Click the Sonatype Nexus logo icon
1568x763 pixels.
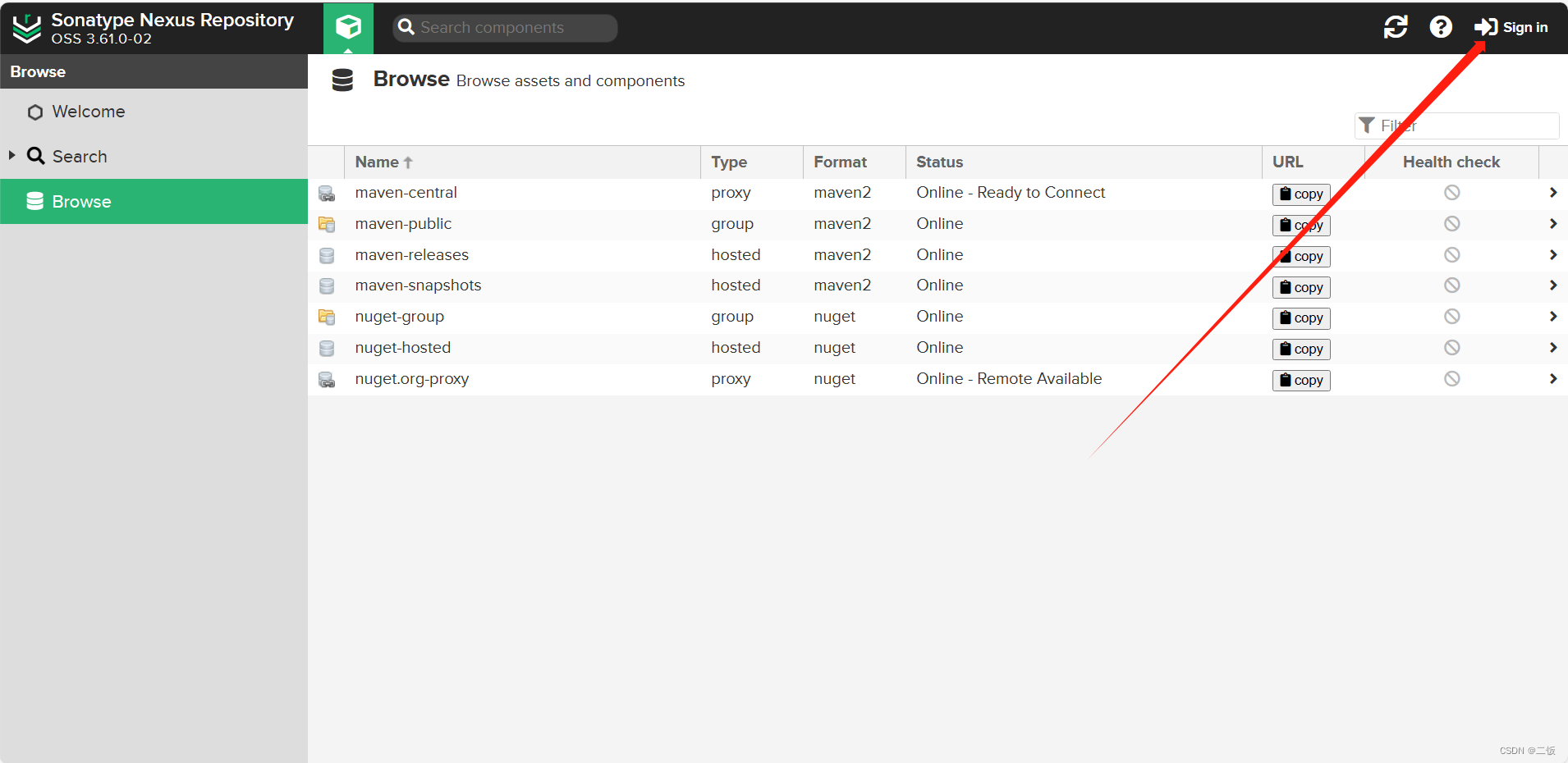(x=27, y=28)
